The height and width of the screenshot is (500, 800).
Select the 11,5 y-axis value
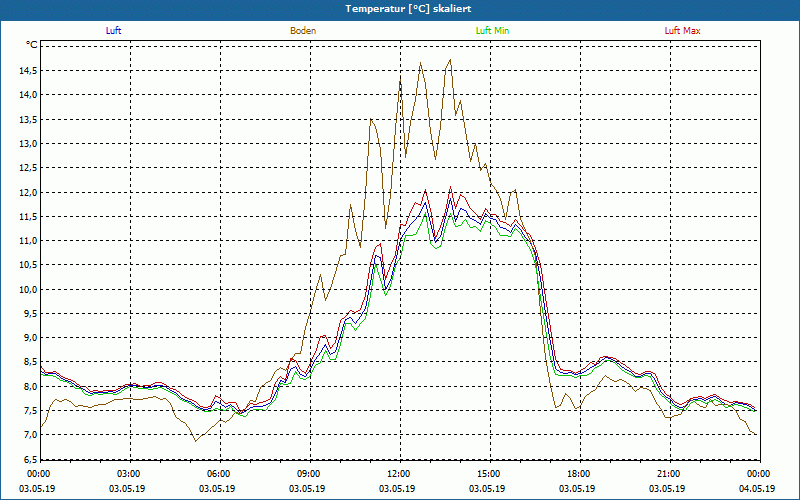(28, 216)
